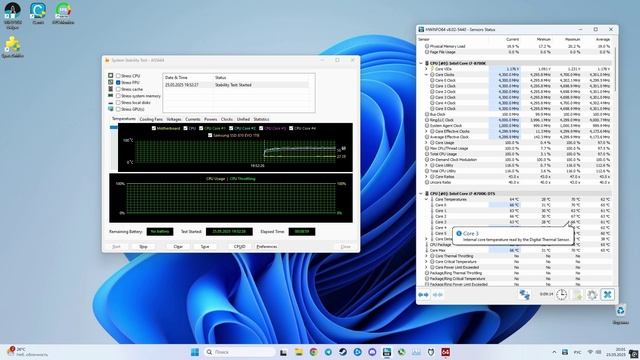Enable the Stress GPU(s) checkbox
Viewport: 640px width, 360px height.
click(118, 109)
